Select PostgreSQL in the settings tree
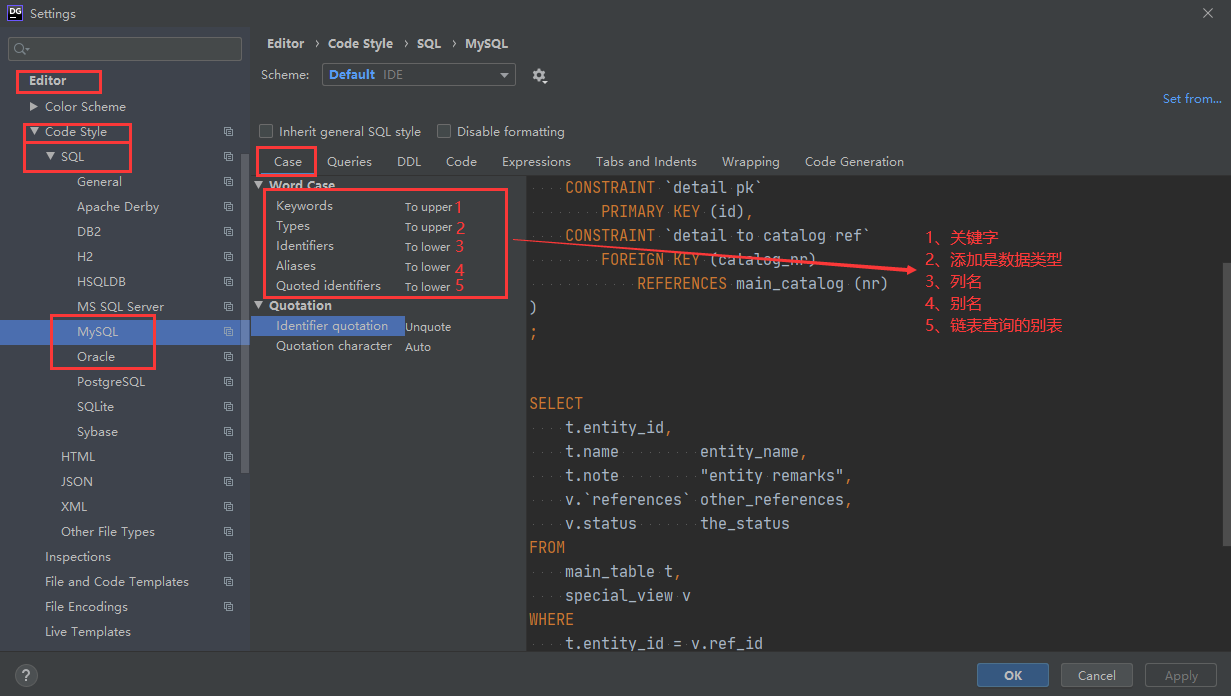 coord(111,382)
